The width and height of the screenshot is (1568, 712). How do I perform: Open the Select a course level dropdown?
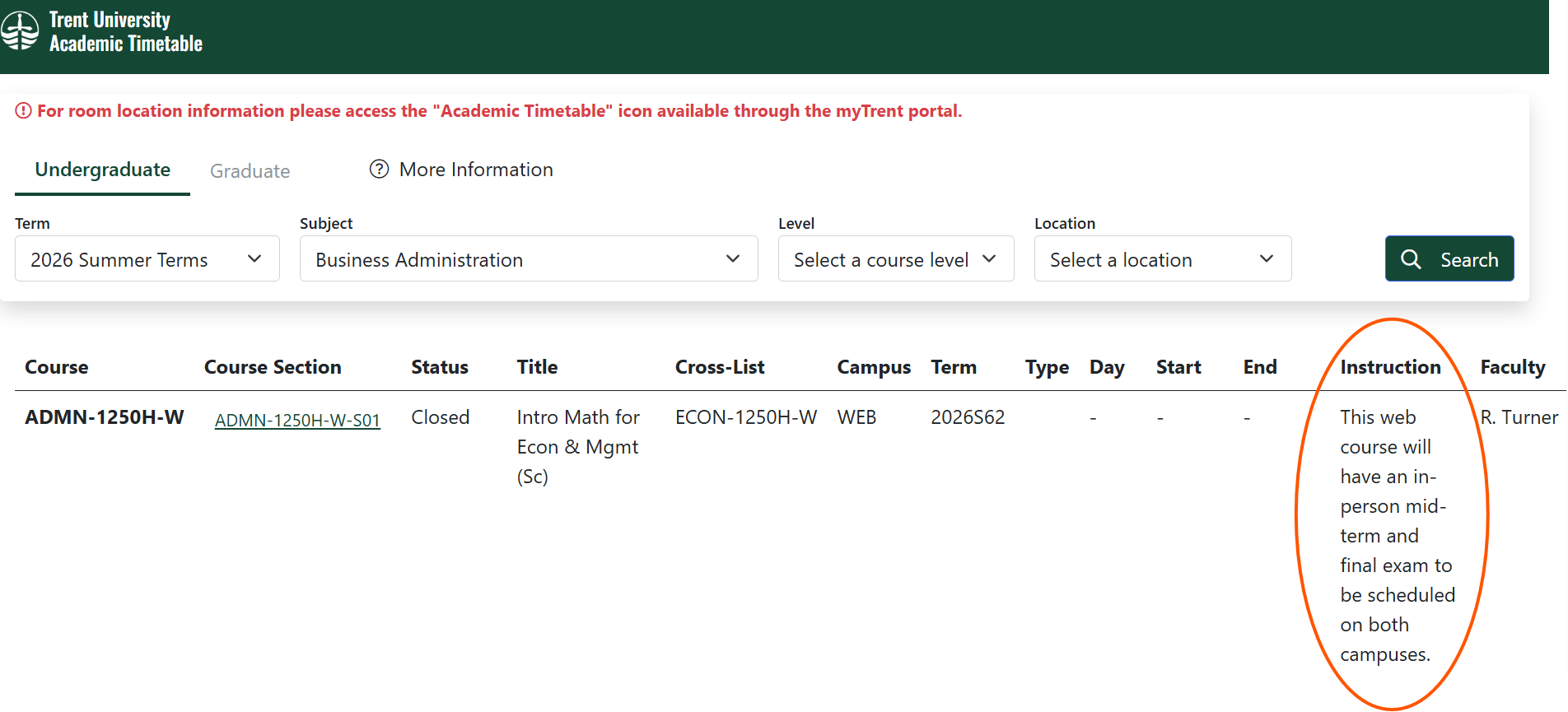[x=896, y=259]
